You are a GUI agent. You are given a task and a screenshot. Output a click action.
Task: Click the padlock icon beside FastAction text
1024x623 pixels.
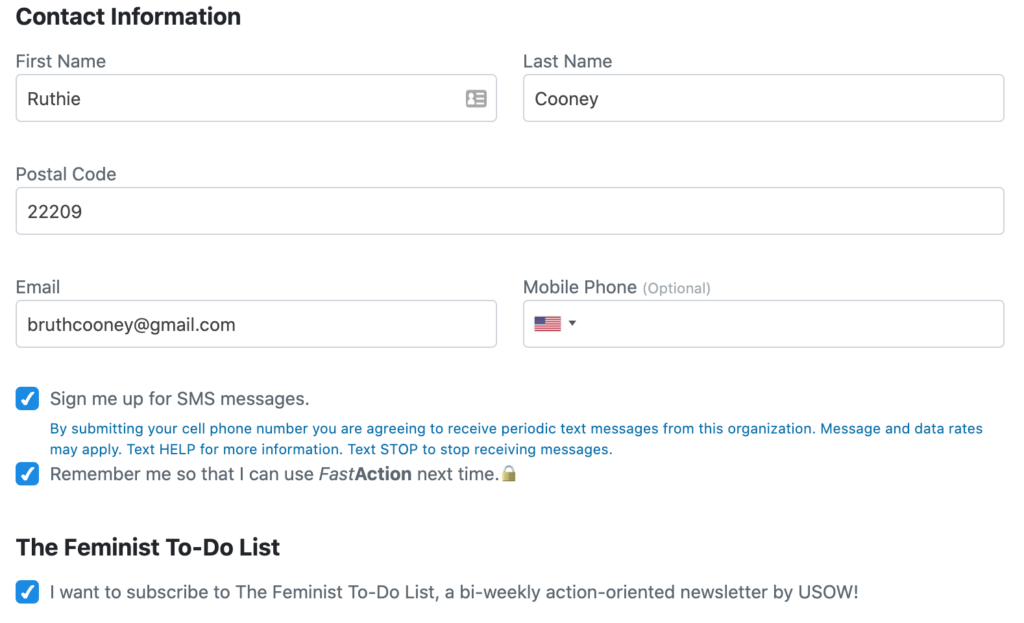tap(509, 474)
